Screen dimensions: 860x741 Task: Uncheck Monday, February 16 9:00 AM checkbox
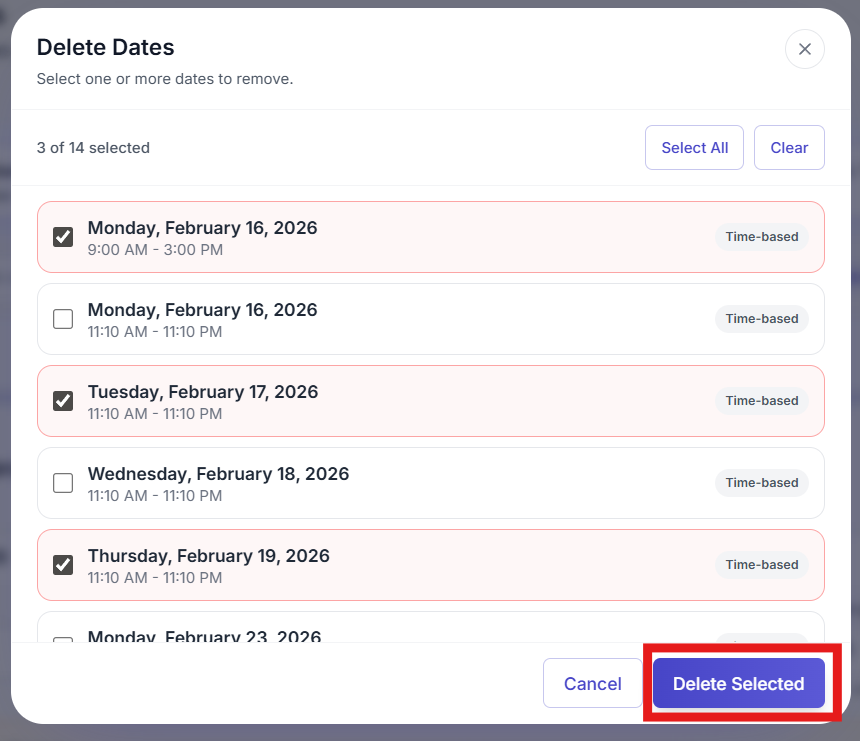point(63,237)
